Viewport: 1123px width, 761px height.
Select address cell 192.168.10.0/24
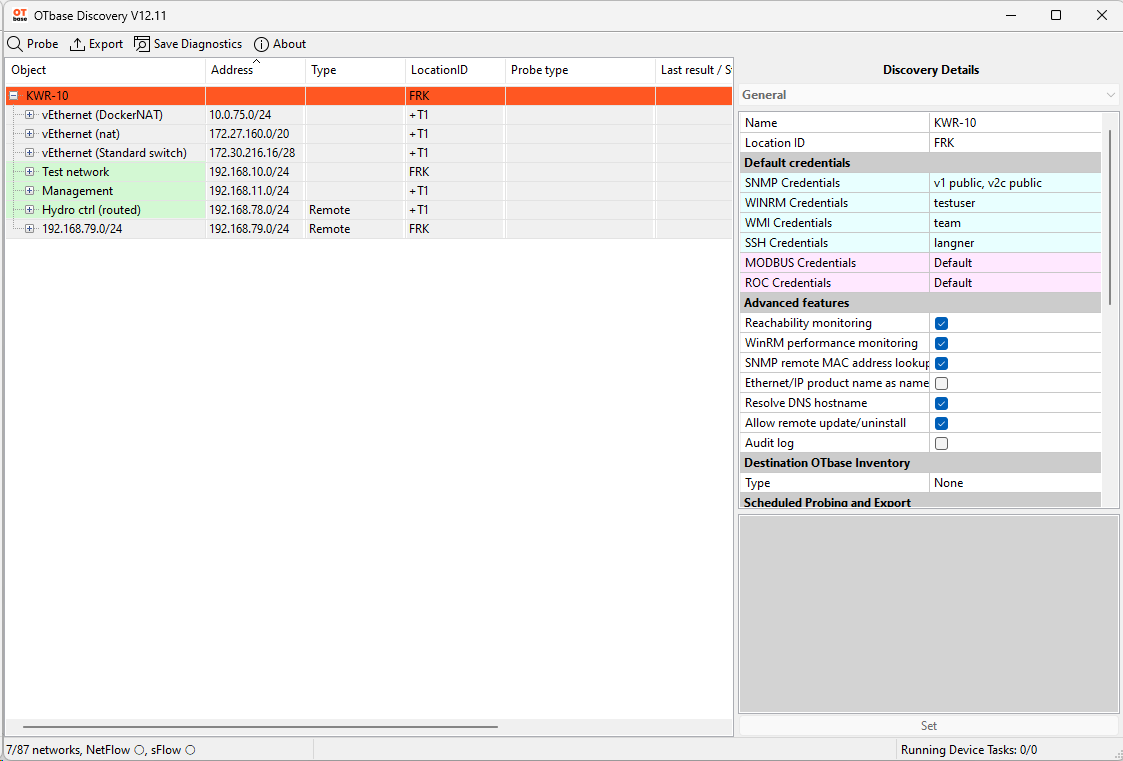[256, 172]
